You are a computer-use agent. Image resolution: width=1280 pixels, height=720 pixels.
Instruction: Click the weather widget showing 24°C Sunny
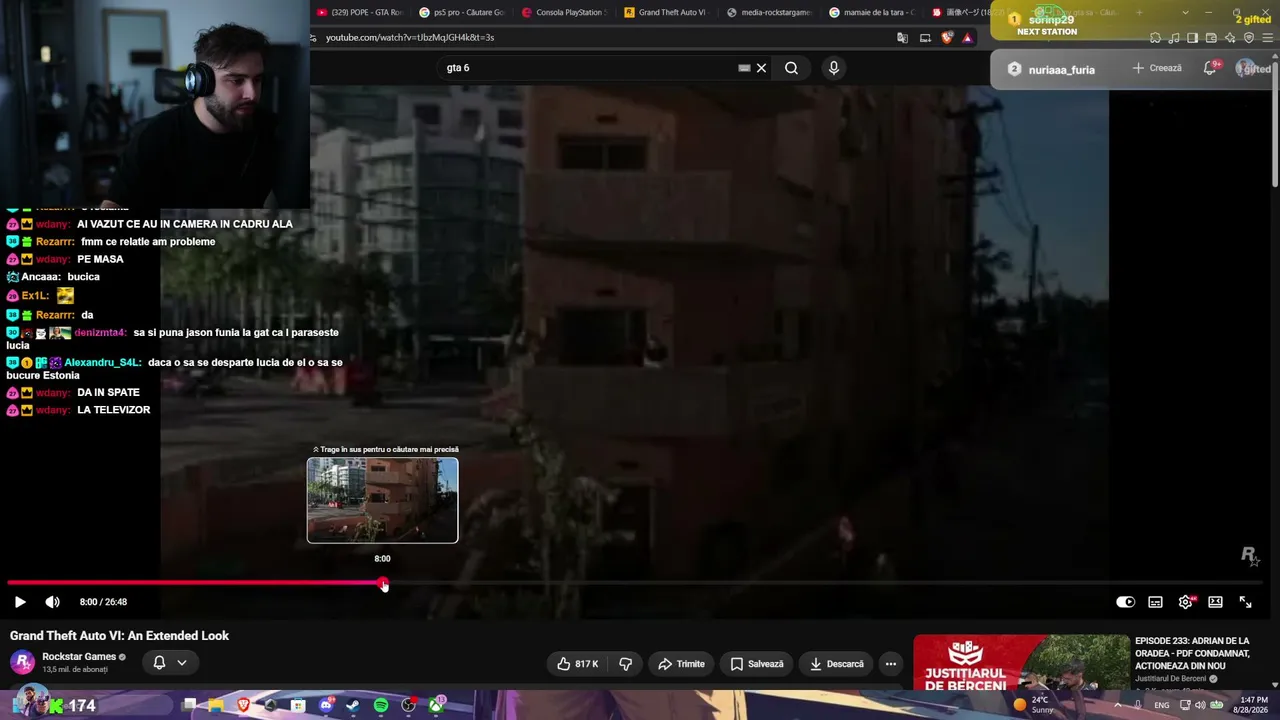(1034, 705)
